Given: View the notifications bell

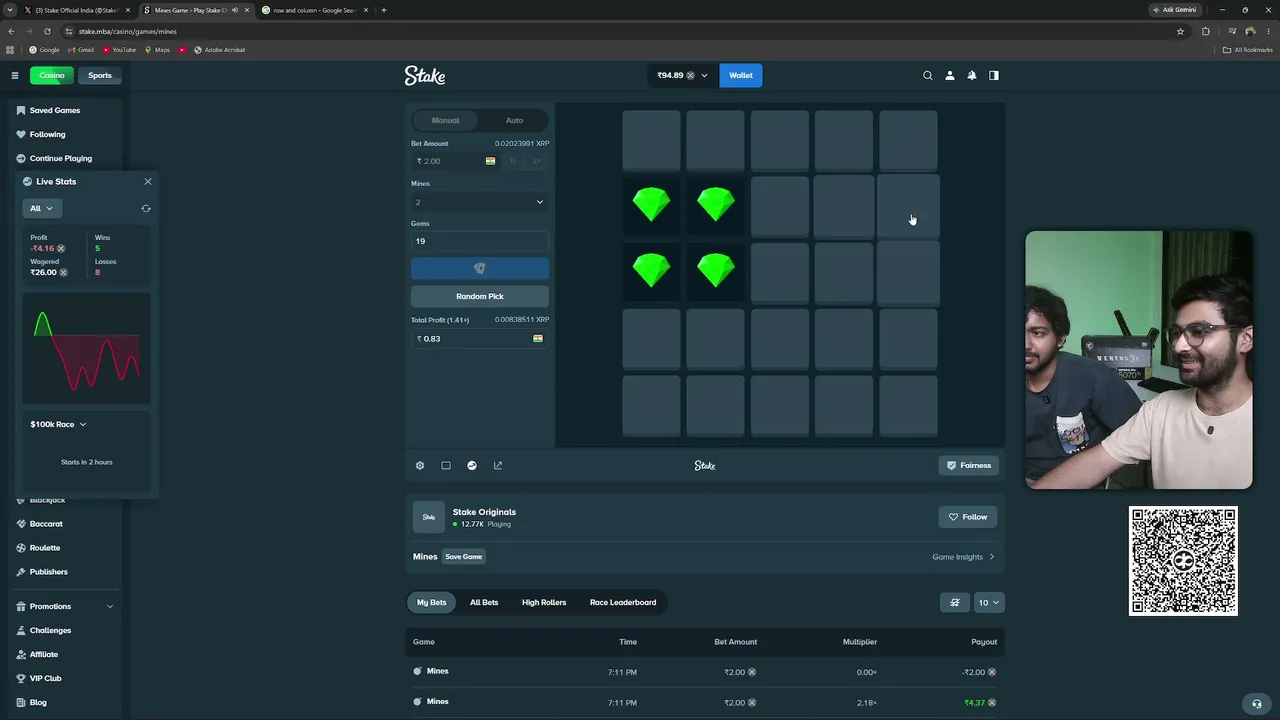Looking at the screenshot, I should [x=972, y=75].
